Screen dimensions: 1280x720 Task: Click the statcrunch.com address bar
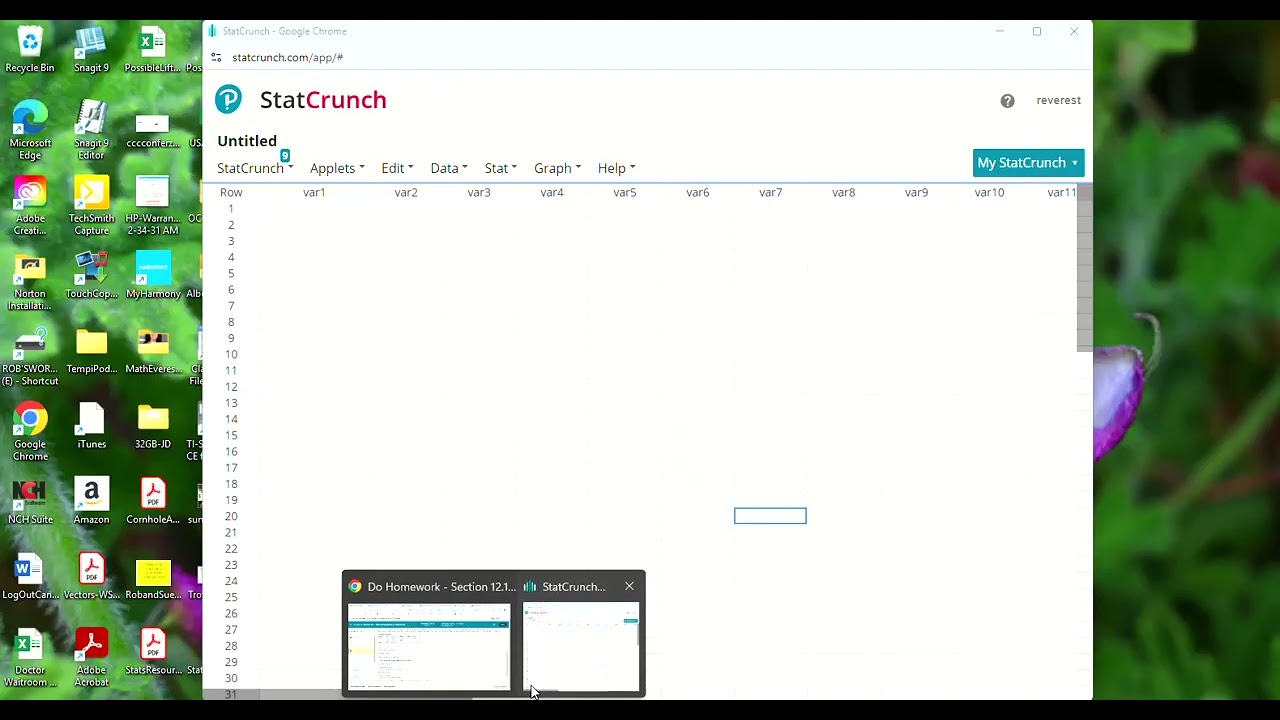point(287,57)
